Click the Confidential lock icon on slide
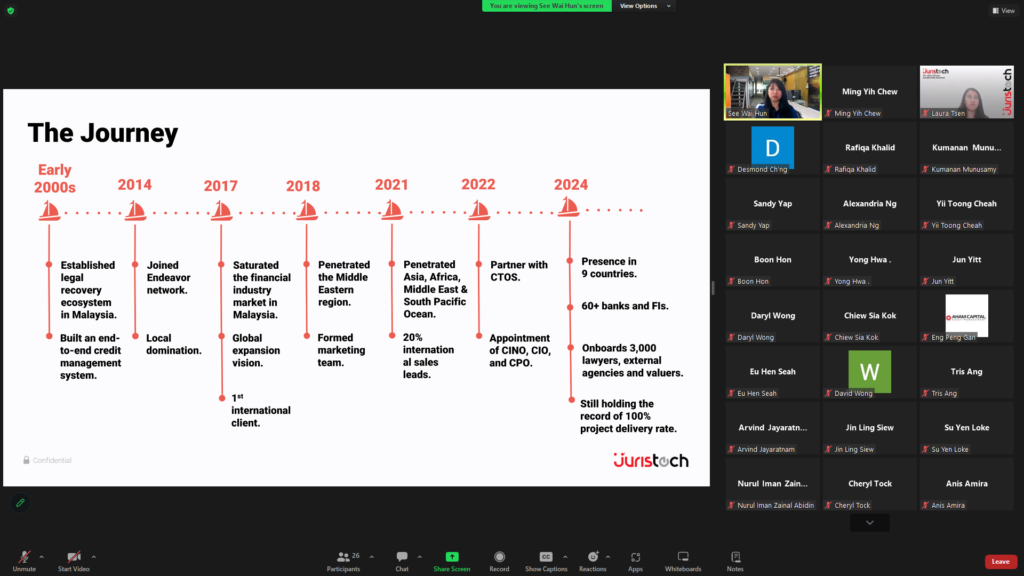 [26, 460]
